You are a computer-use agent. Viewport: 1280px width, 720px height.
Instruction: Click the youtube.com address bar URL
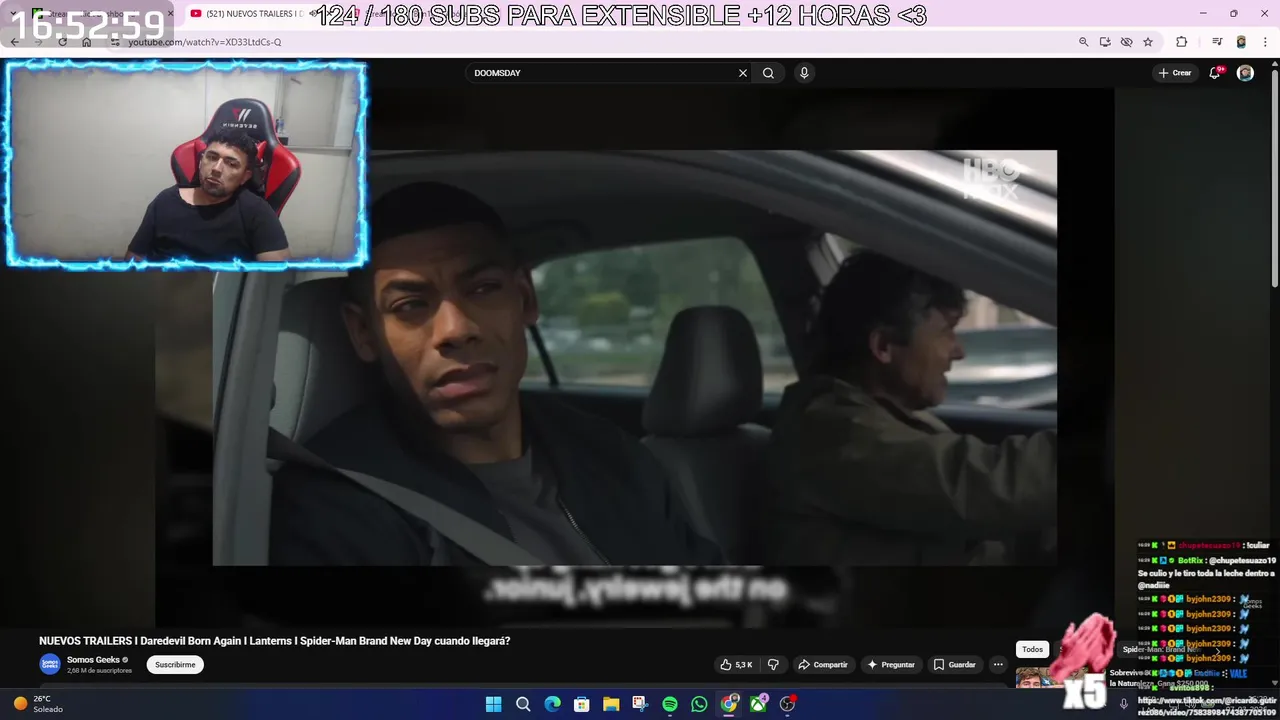tap(205, 42)
